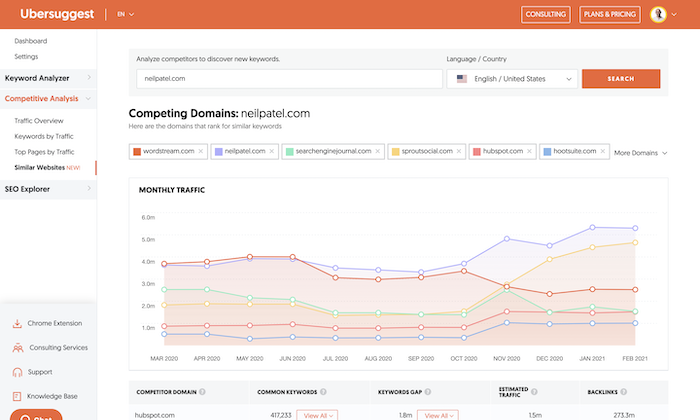
Task: Open Top Pages by Traffic
Action: click(x=44, y=152)
